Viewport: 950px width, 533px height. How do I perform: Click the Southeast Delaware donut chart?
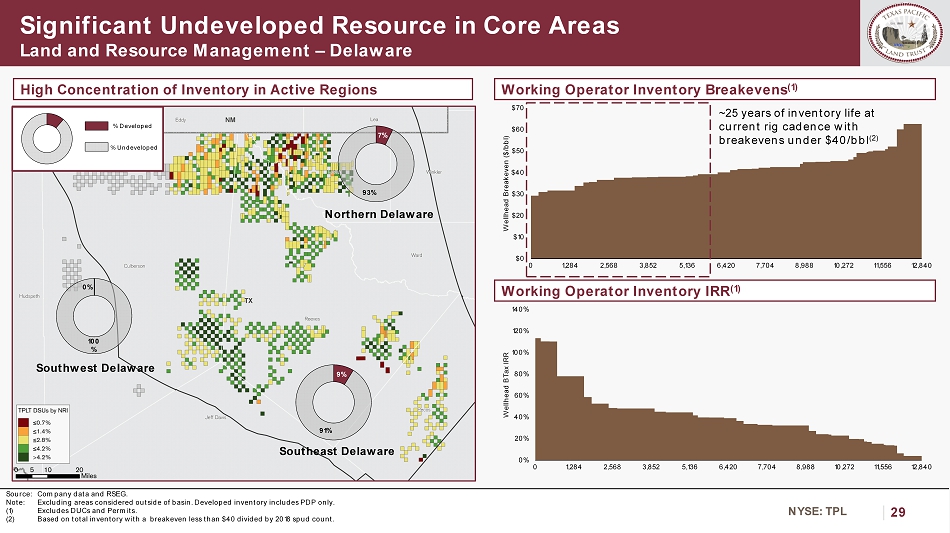[340, 401]
